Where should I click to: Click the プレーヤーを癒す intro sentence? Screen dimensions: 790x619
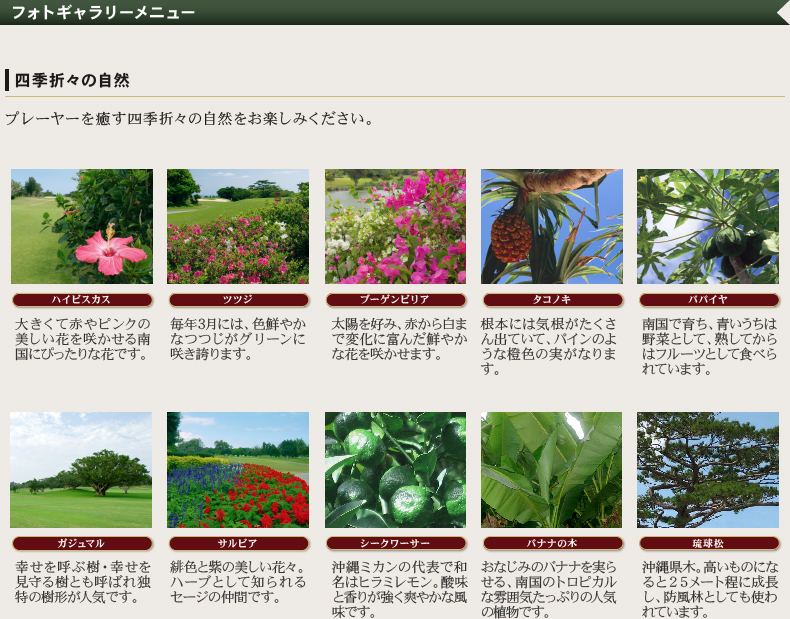[189, 118]
